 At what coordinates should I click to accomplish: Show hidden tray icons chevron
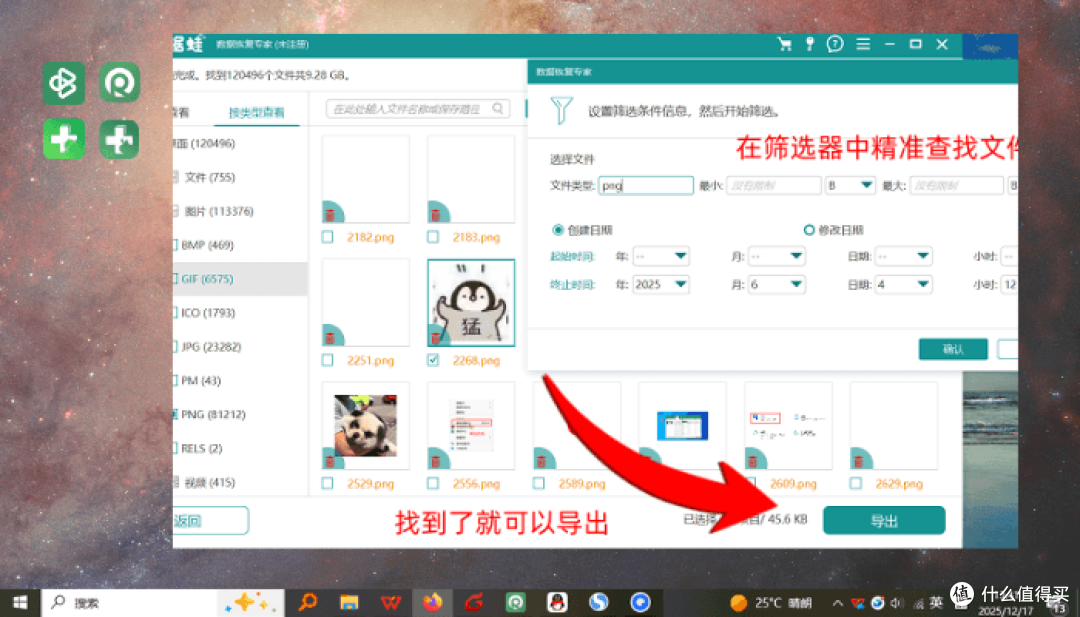click(x=837, y=603)
